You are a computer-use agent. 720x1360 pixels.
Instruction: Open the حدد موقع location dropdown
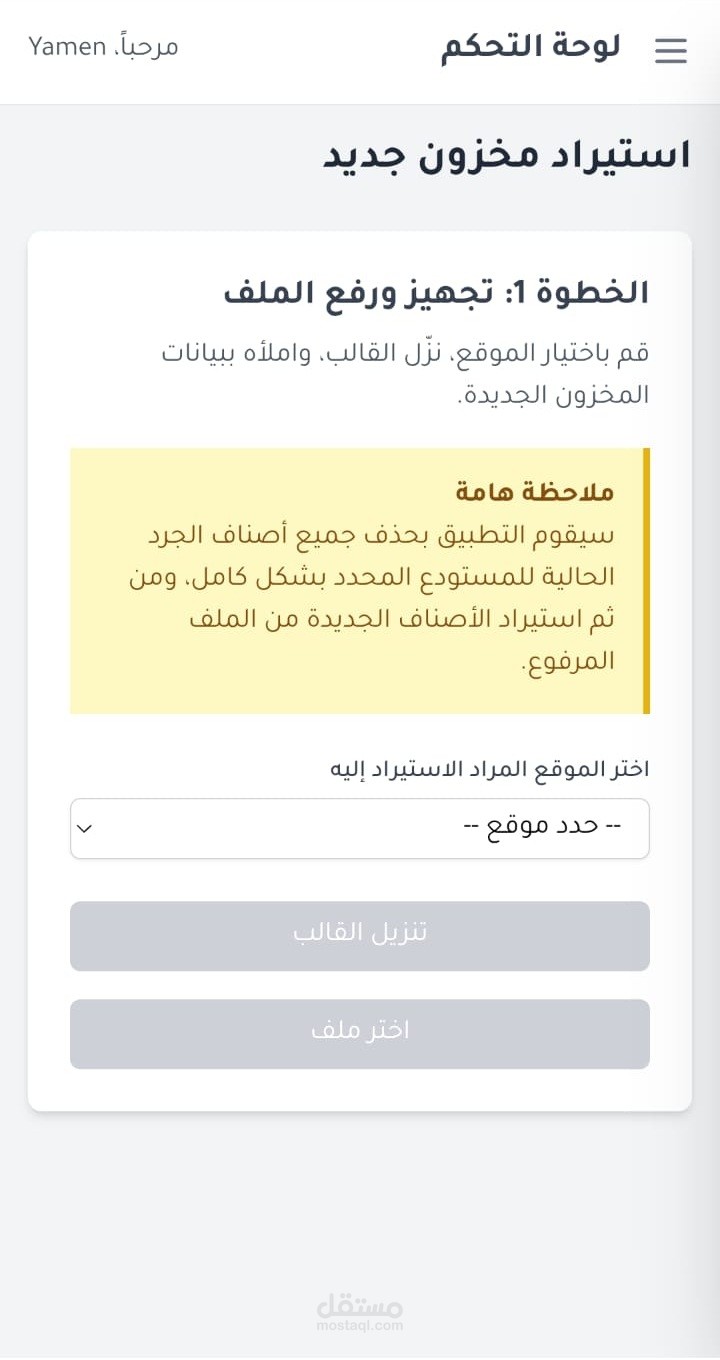[360, 828]
